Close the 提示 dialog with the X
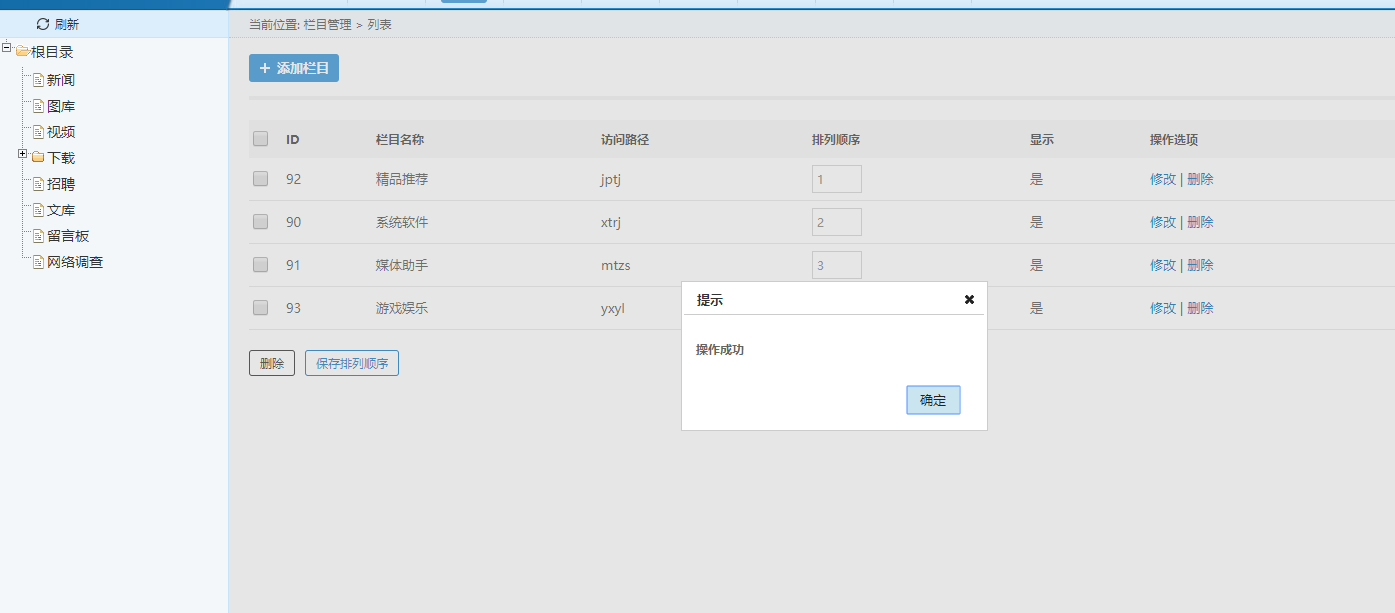Viewport: 1395px width, 613px height. (x=969, y=299)
